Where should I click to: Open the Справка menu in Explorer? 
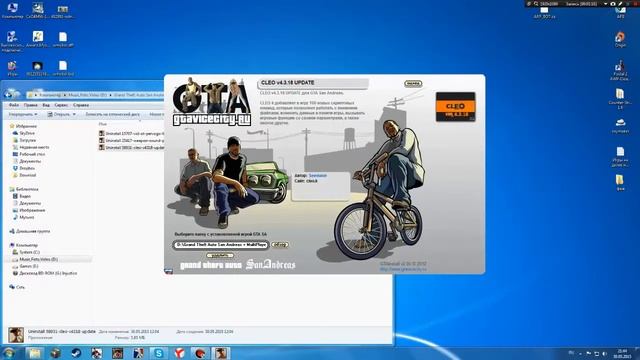(x=81, y=105)
